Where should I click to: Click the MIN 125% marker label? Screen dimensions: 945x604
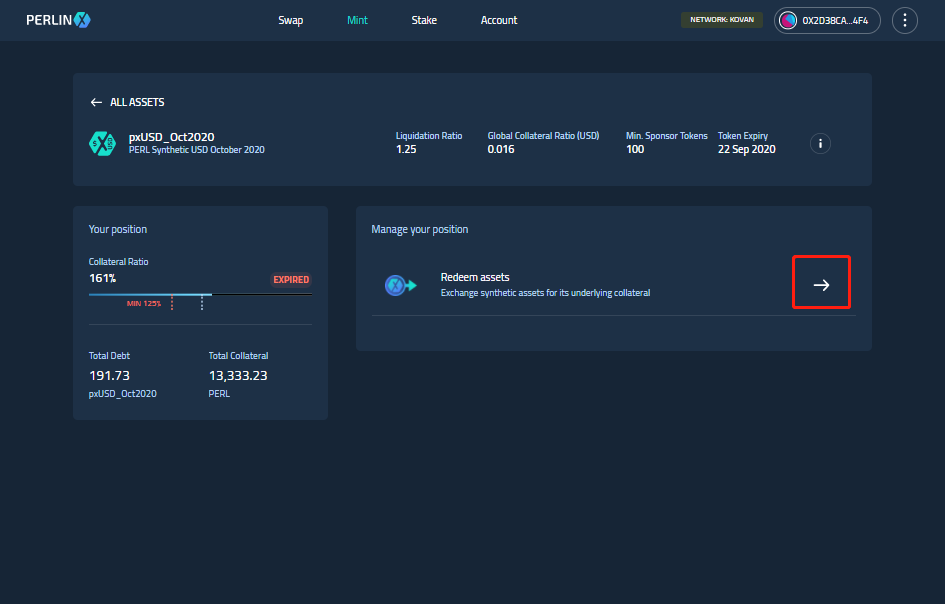click(144, 304)
